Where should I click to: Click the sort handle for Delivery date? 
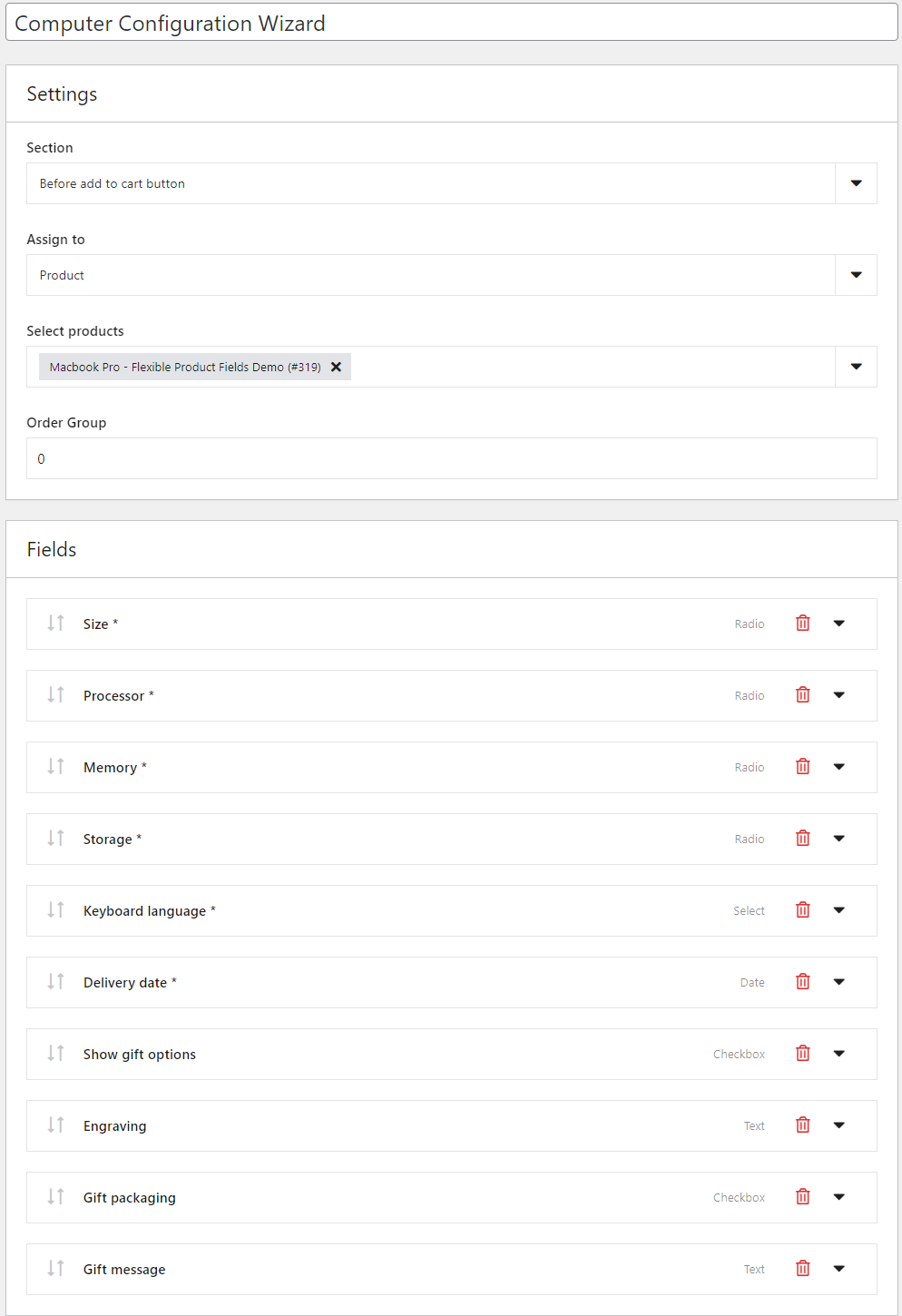(x=56, y=982)
